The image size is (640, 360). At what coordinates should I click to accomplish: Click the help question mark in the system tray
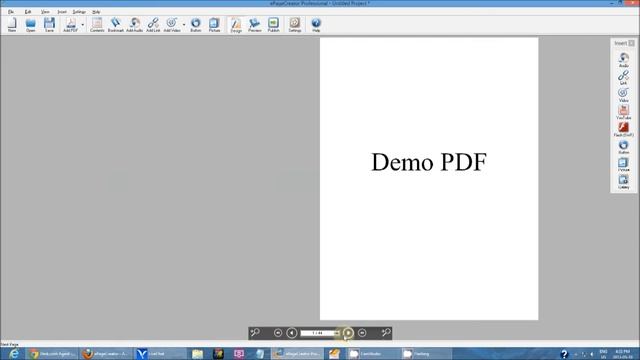click(564, 354)
